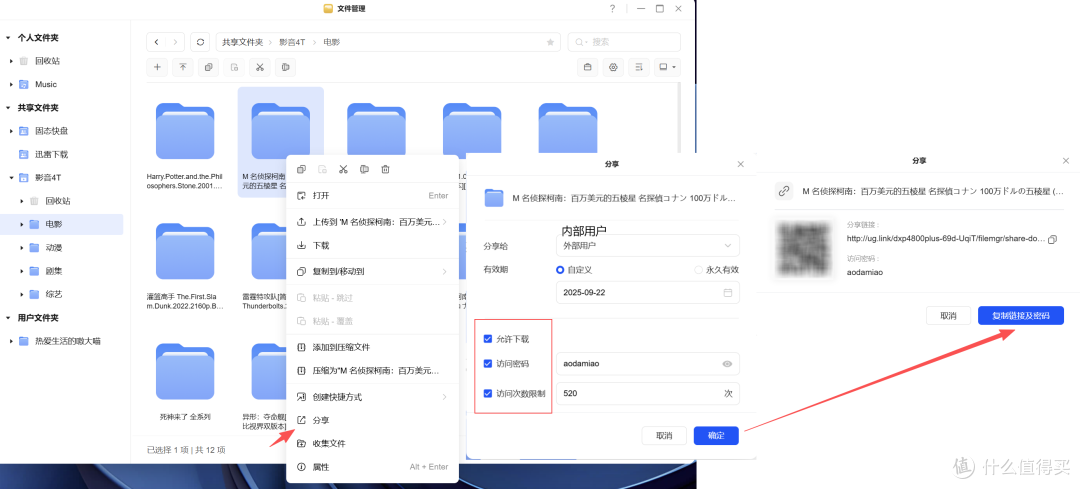Open the calendar icon in the date field
The width and height of the screenshot is (1080, 489).
[727, 293]
